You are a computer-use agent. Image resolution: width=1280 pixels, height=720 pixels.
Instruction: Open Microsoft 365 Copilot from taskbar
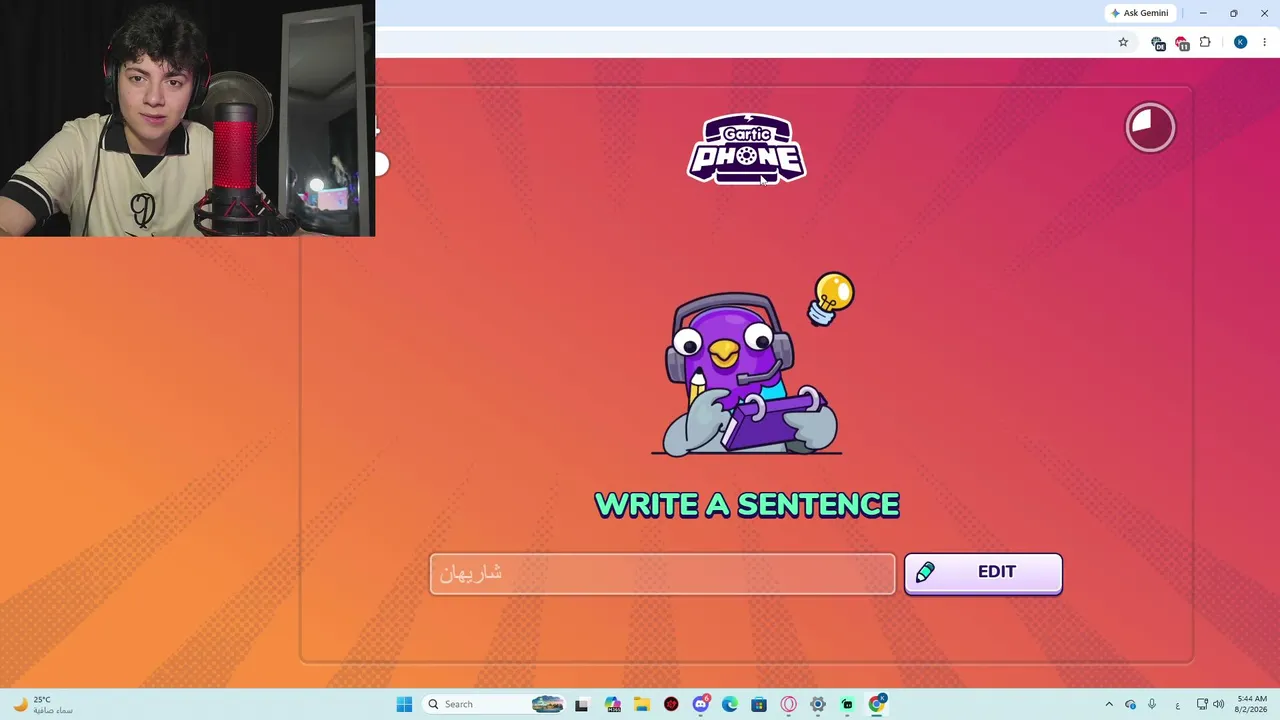point(612,704)
